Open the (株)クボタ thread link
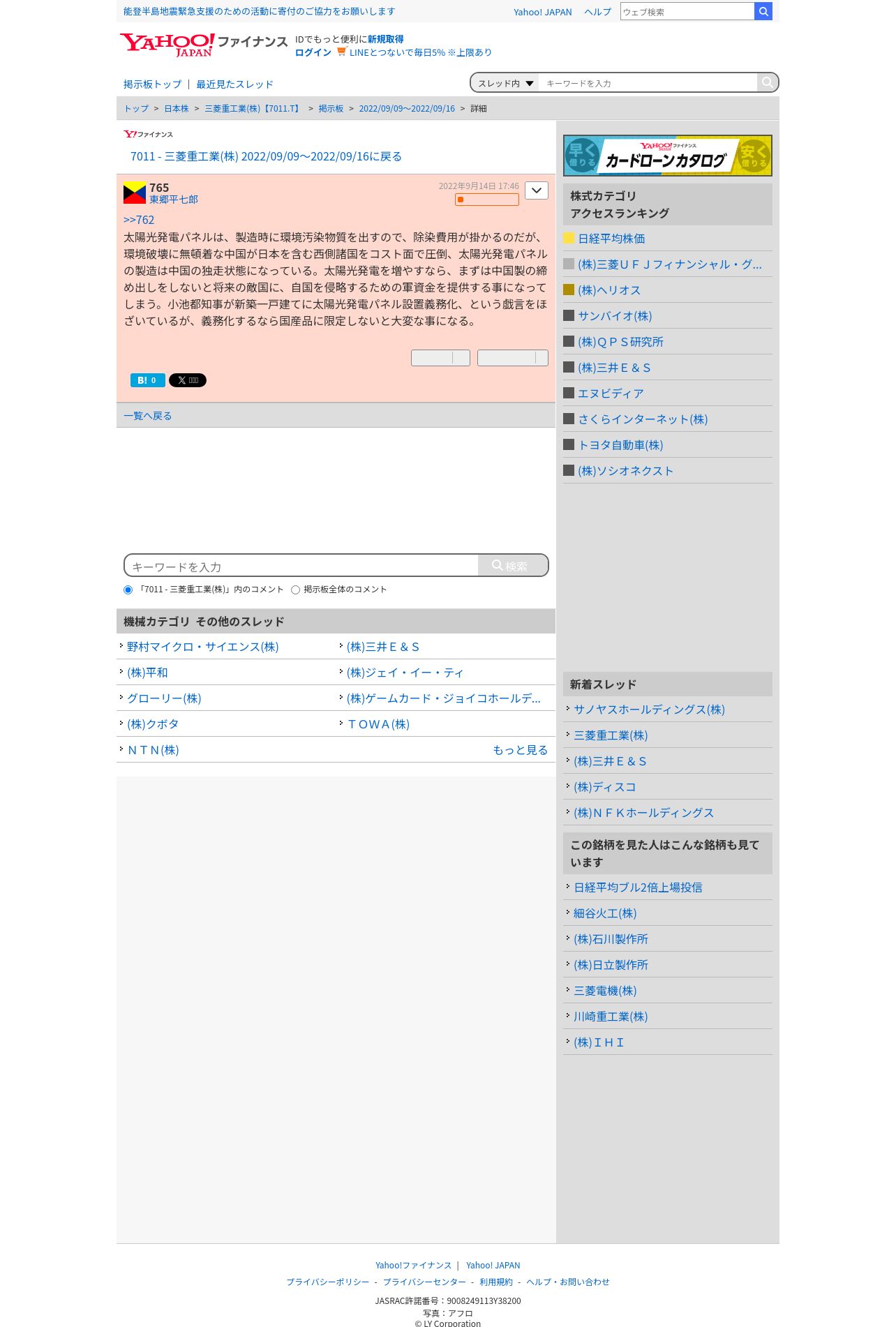This screenshot has height=1327, width=896. [153, 724]
